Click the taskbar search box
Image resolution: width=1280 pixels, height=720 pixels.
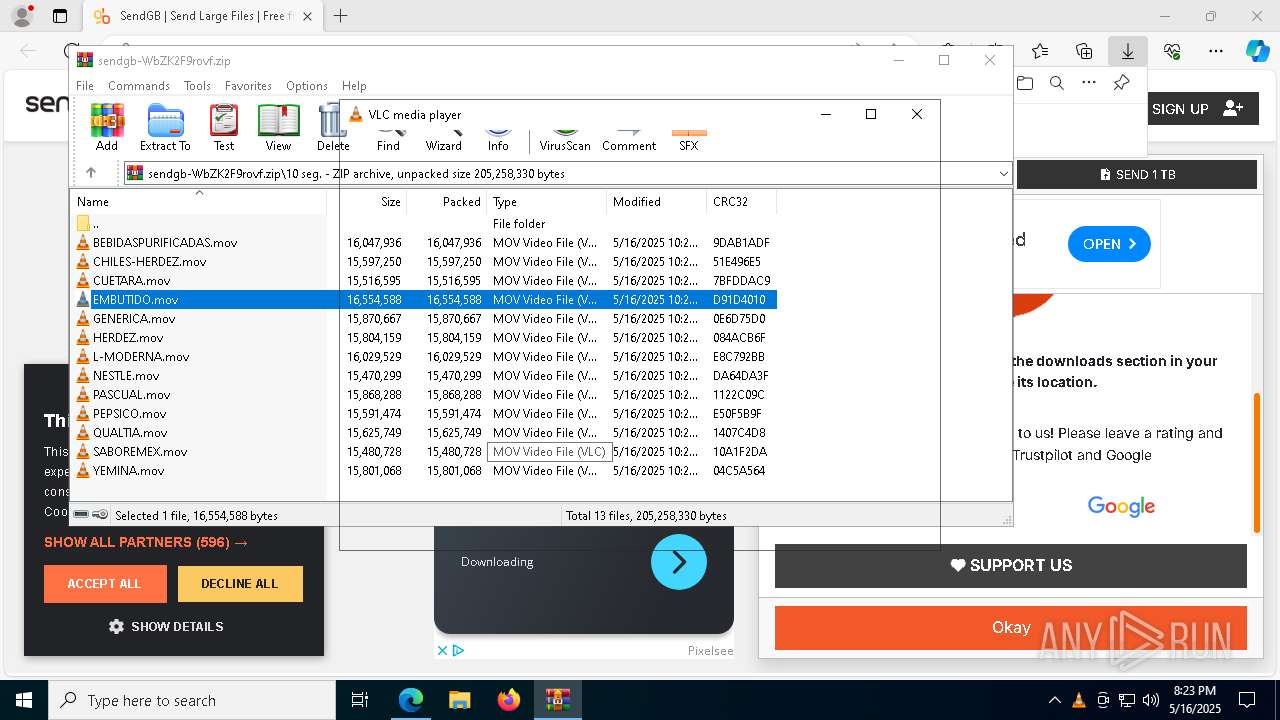(x=192, y=700)
